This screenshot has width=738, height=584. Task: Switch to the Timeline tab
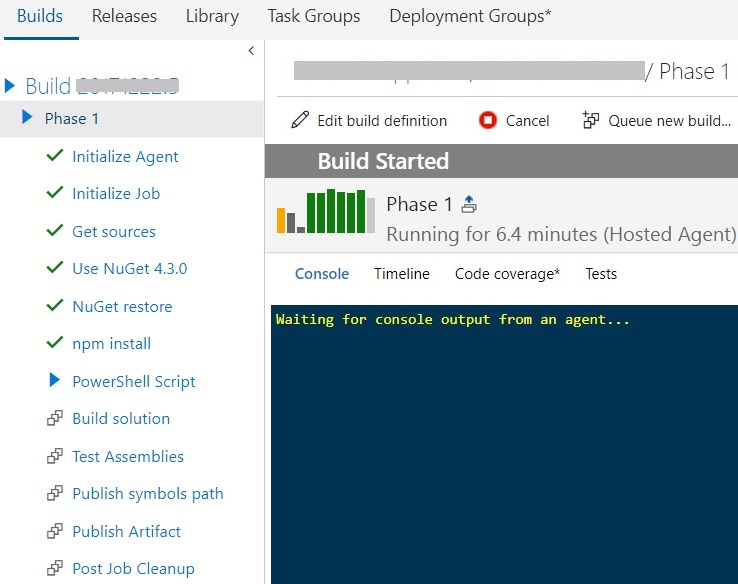point(402,273)
